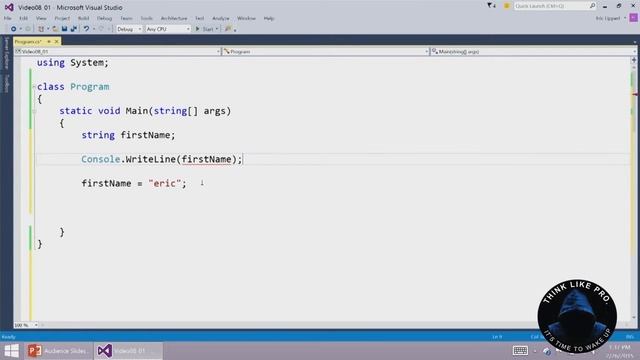
Task: Open the Test menu
Action: [x=199, y=18]
